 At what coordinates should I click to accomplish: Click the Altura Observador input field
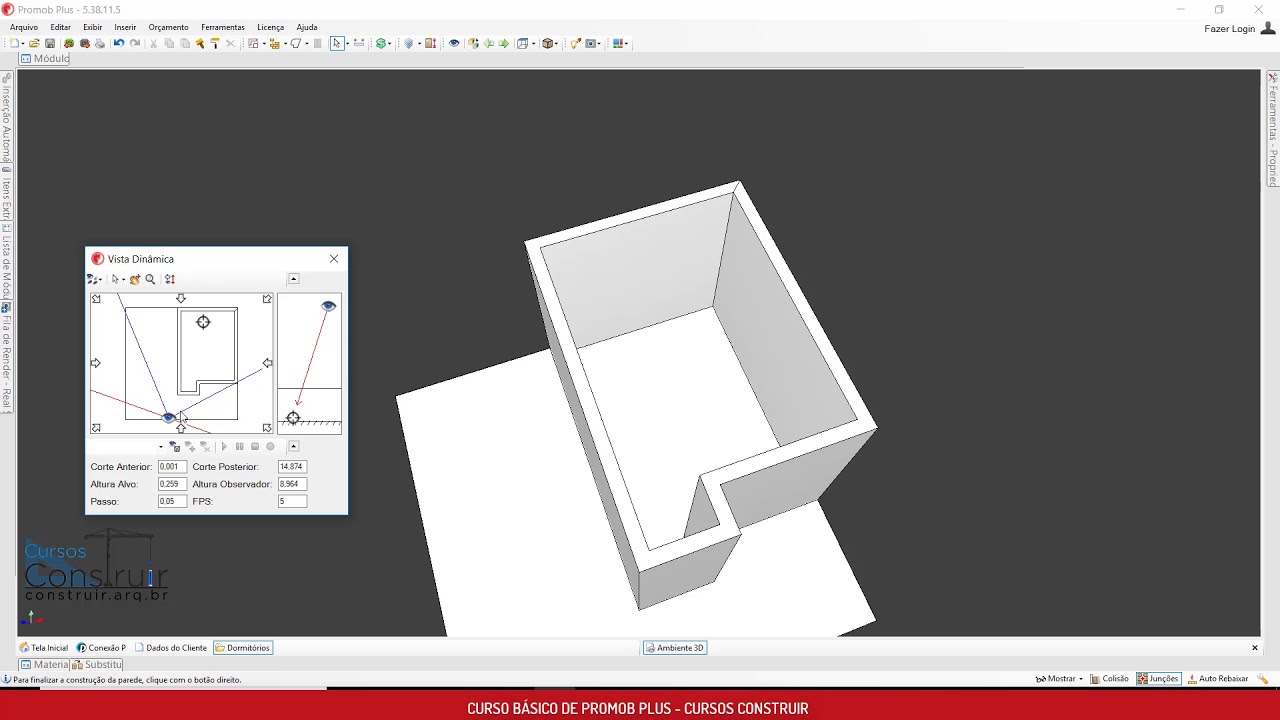292,484
